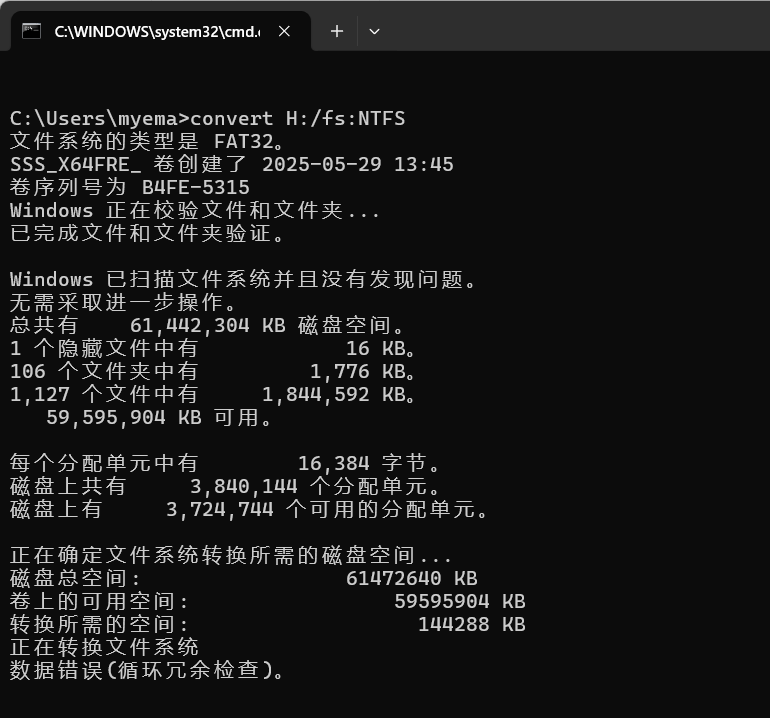
Task: Select the C:\WINDOWS\system32\cmd.exe tab
Action: tap(161, 31)
